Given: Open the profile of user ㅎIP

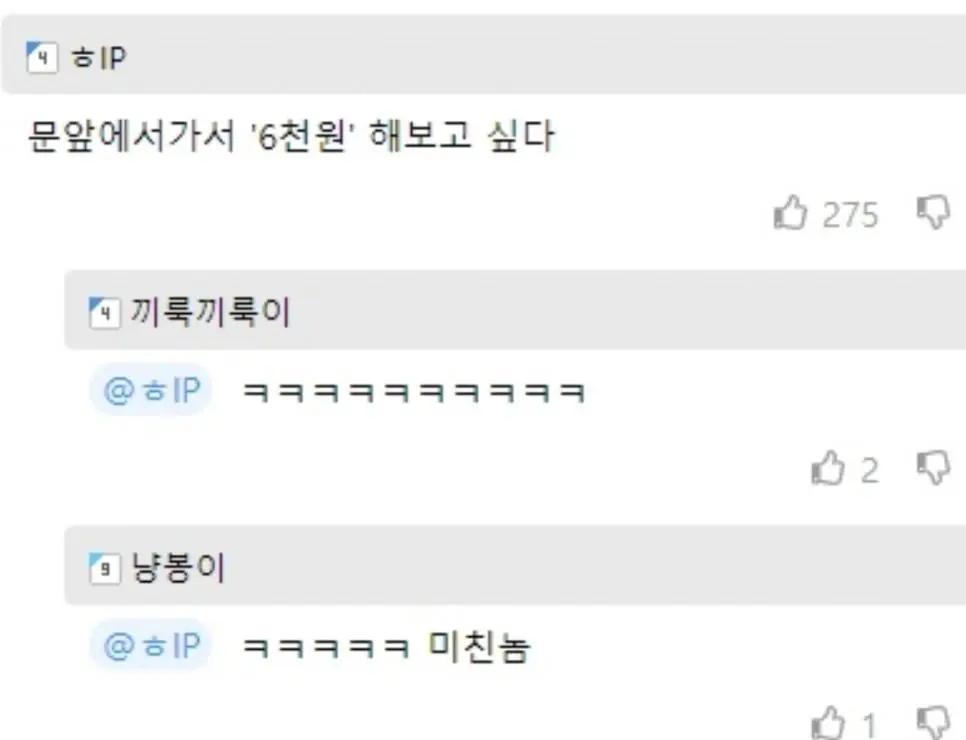Looking at the screenshot, I should point(99,58).
